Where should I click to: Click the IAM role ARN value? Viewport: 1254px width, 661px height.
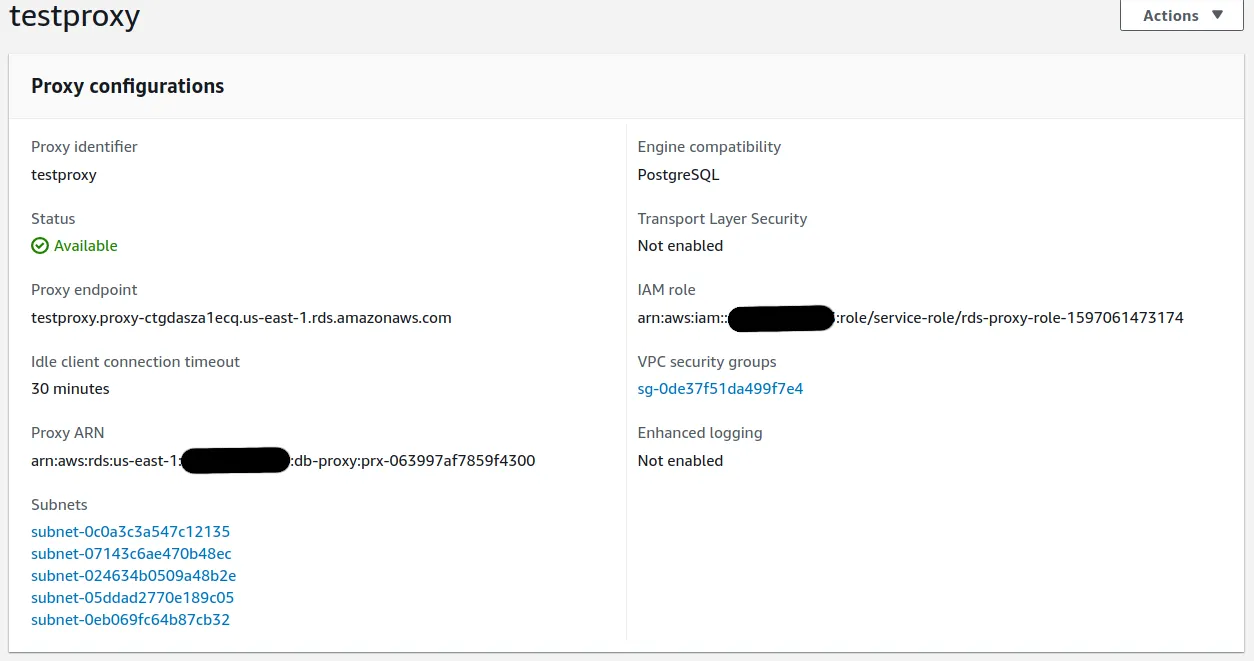(x=910, y=318)
